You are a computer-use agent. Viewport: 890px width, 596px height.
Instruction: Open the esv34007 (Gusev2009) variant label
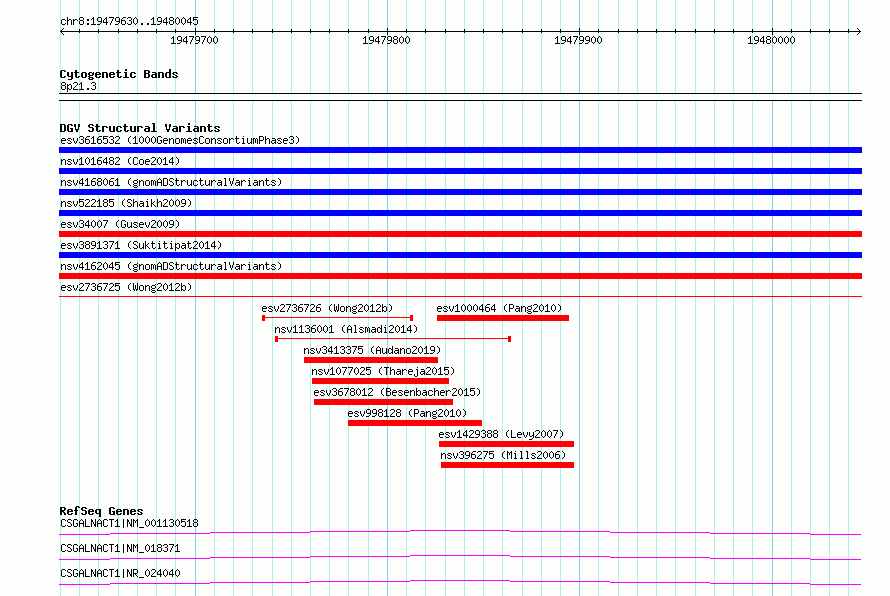(x=120, y=224)
